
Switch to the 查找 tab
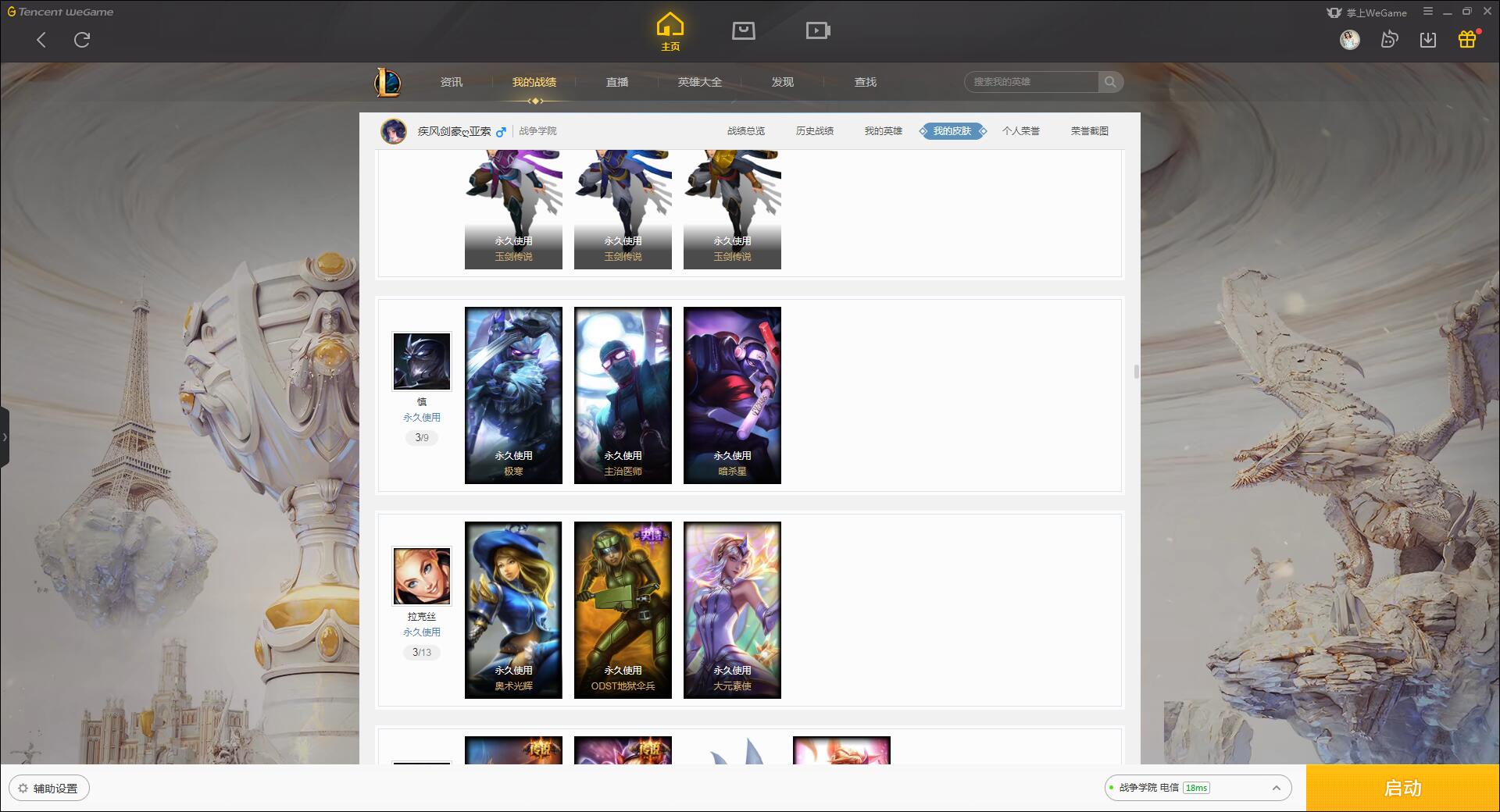pos(866,82)
